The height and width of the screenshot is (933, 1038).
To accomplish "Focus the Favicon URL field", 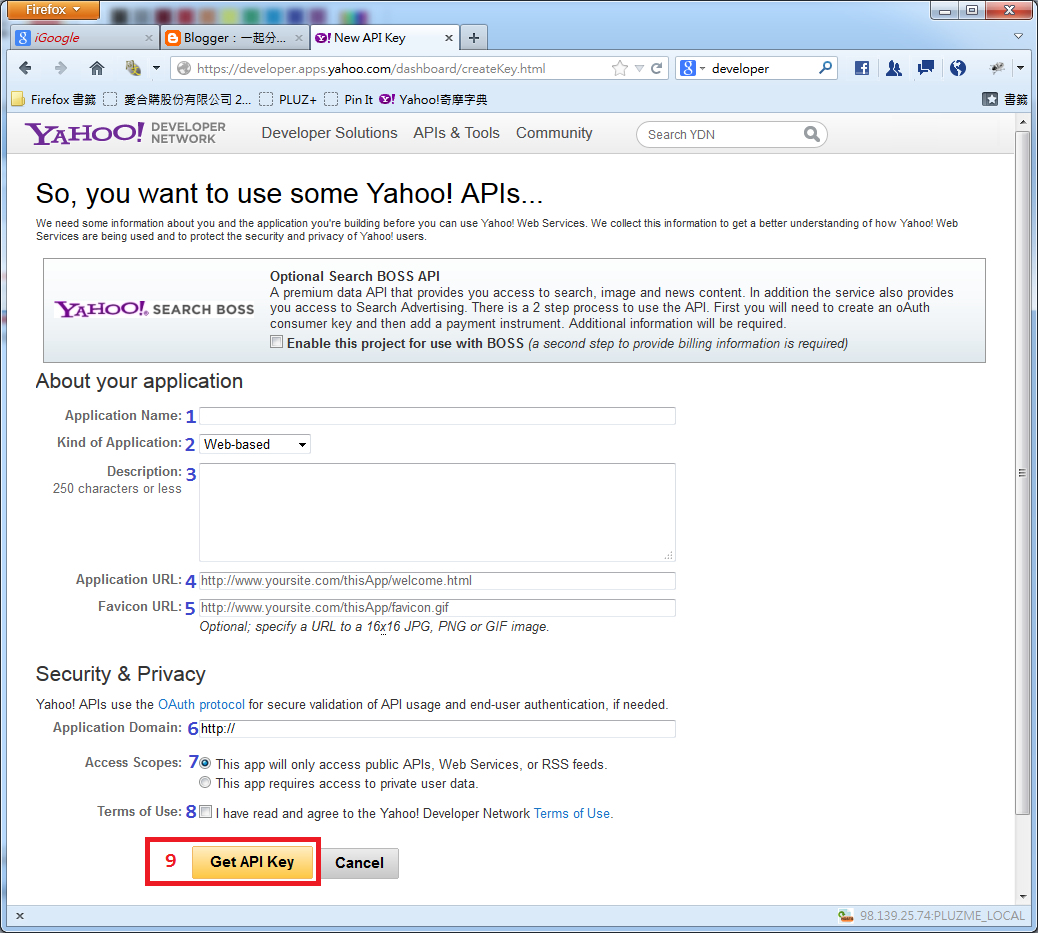I will [437, 608].
